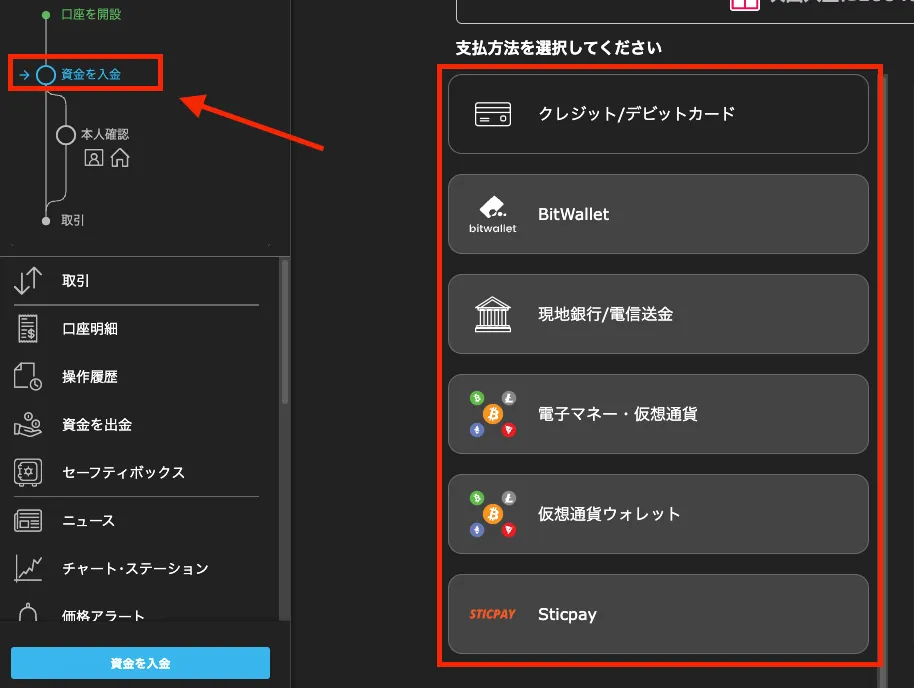914x688 pixels.
Task: Click the person icon under 本人確認 step
Action: 95,158
